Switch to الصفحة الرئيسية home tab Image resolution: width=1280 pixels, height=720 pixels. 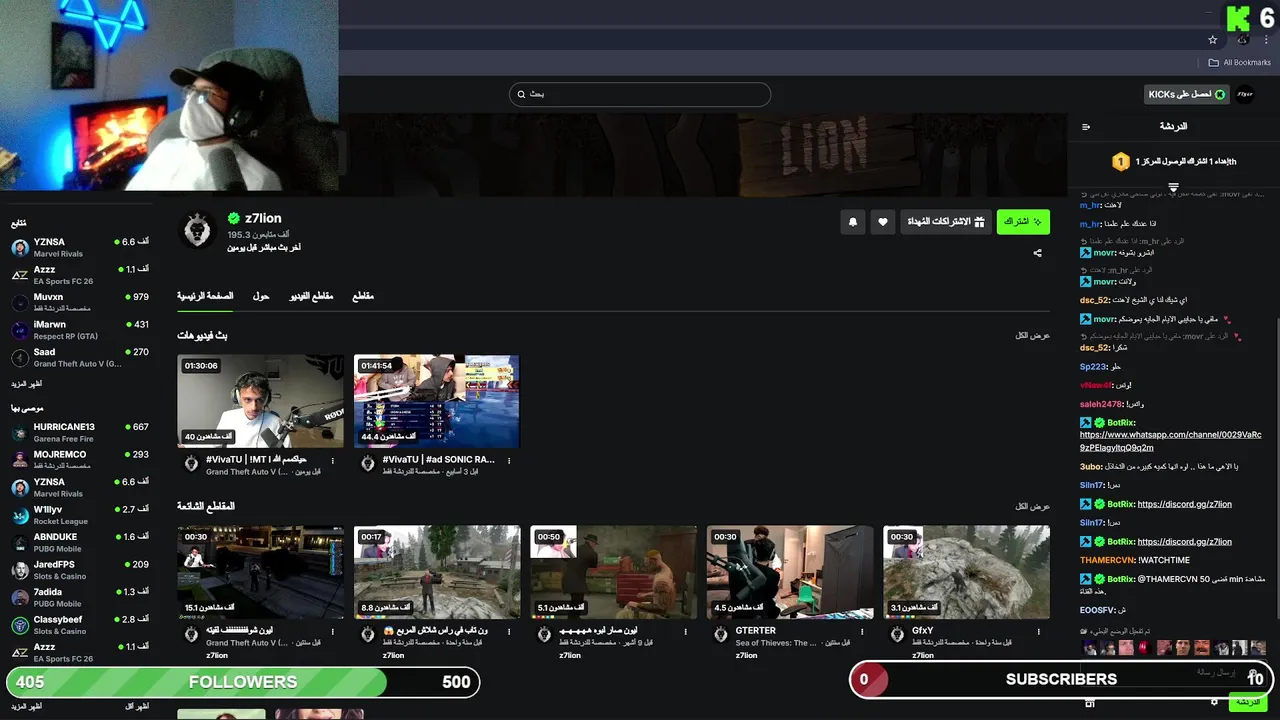pos(205,296)
